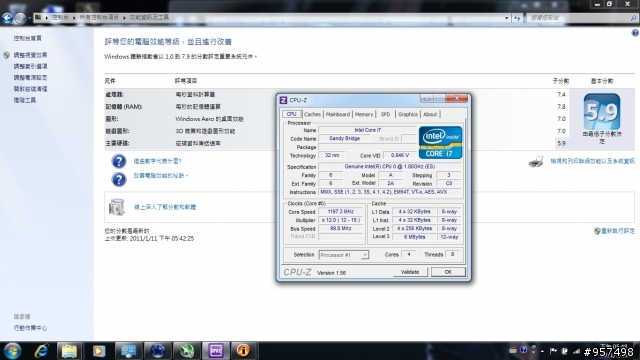This screenshot has height=360, width=640.
Task: Open the Processor #1 selection dropdown
Action: click(x=344, y=255)
